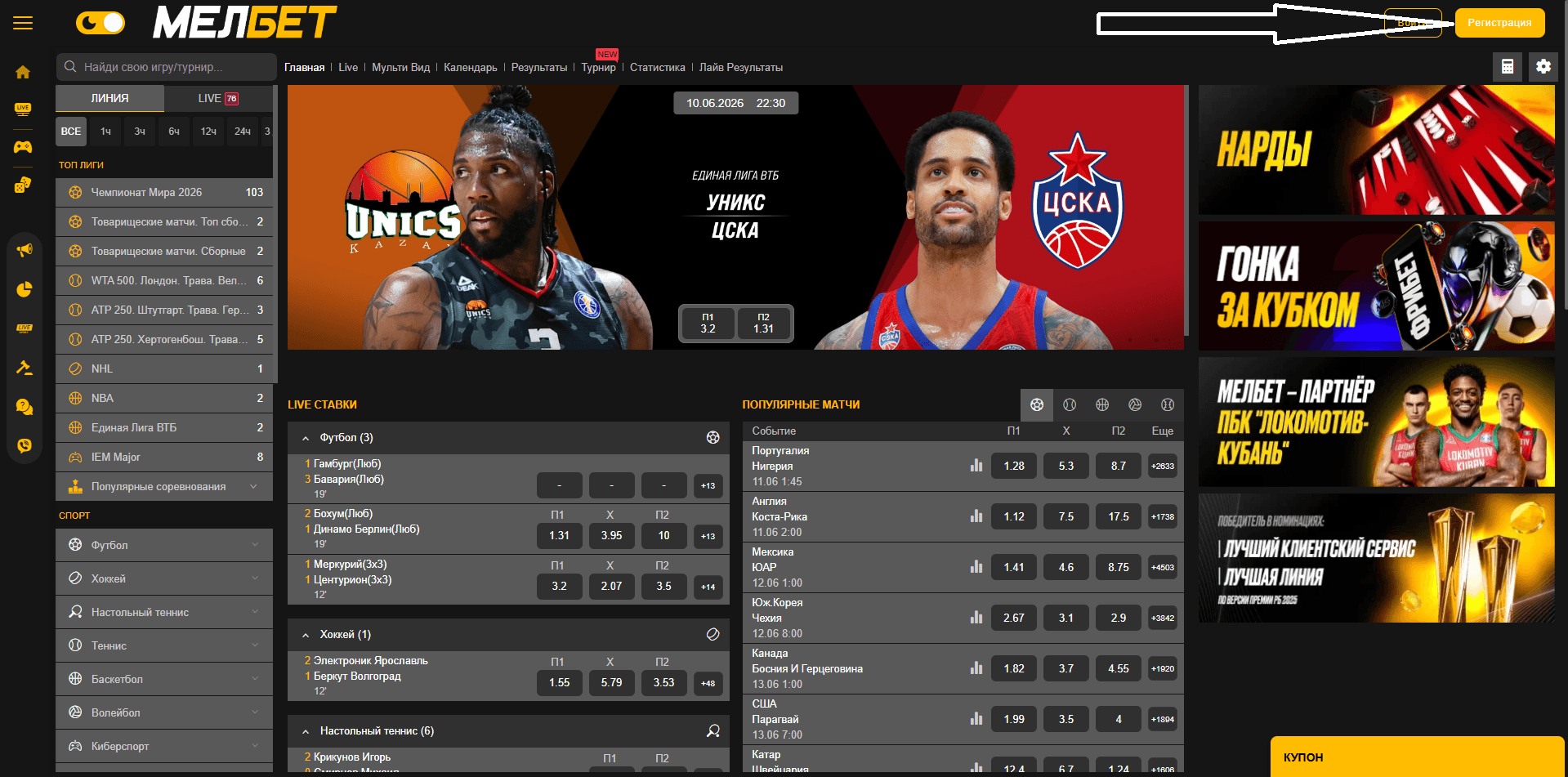Open the Мульти Вид menu item
The image size is (1568, 777).
(x=400, y=67)
